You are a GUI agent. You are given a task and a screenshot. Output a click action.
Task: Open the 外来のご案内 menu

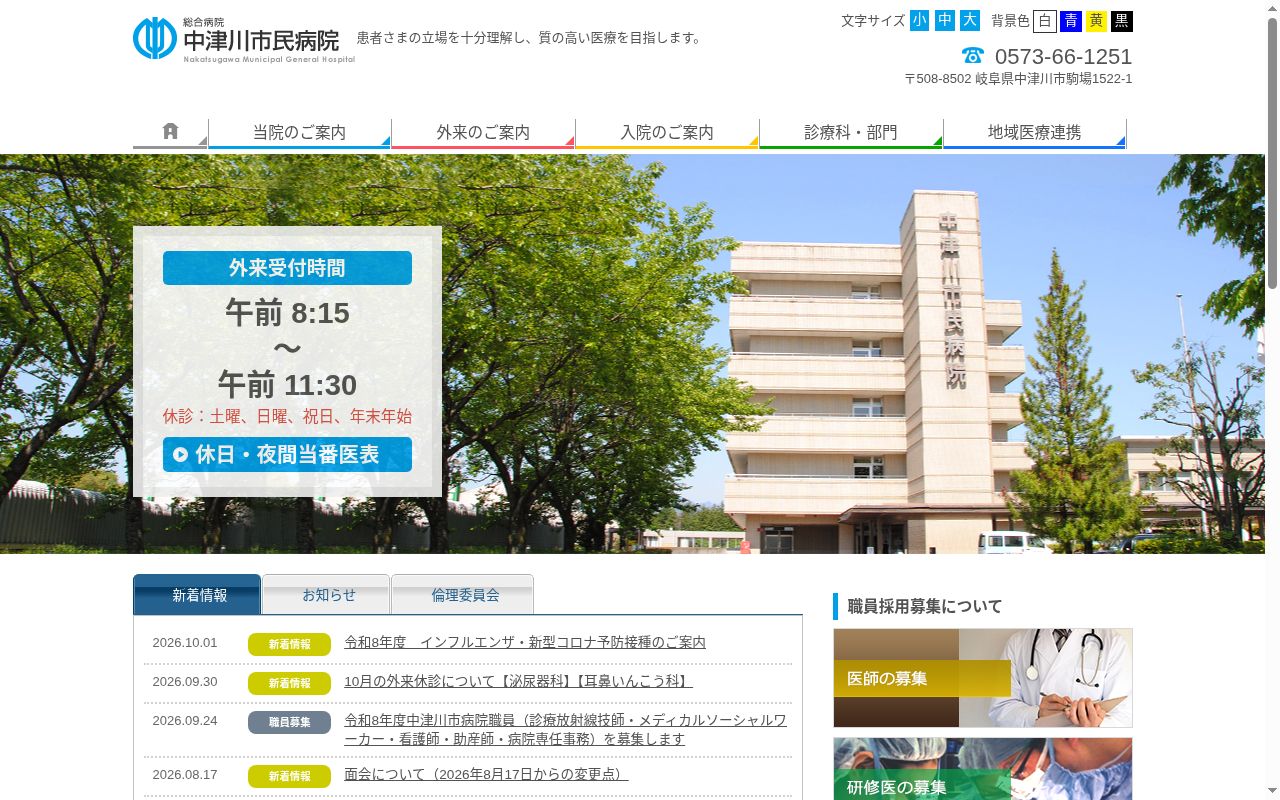(x=483, y=132)
